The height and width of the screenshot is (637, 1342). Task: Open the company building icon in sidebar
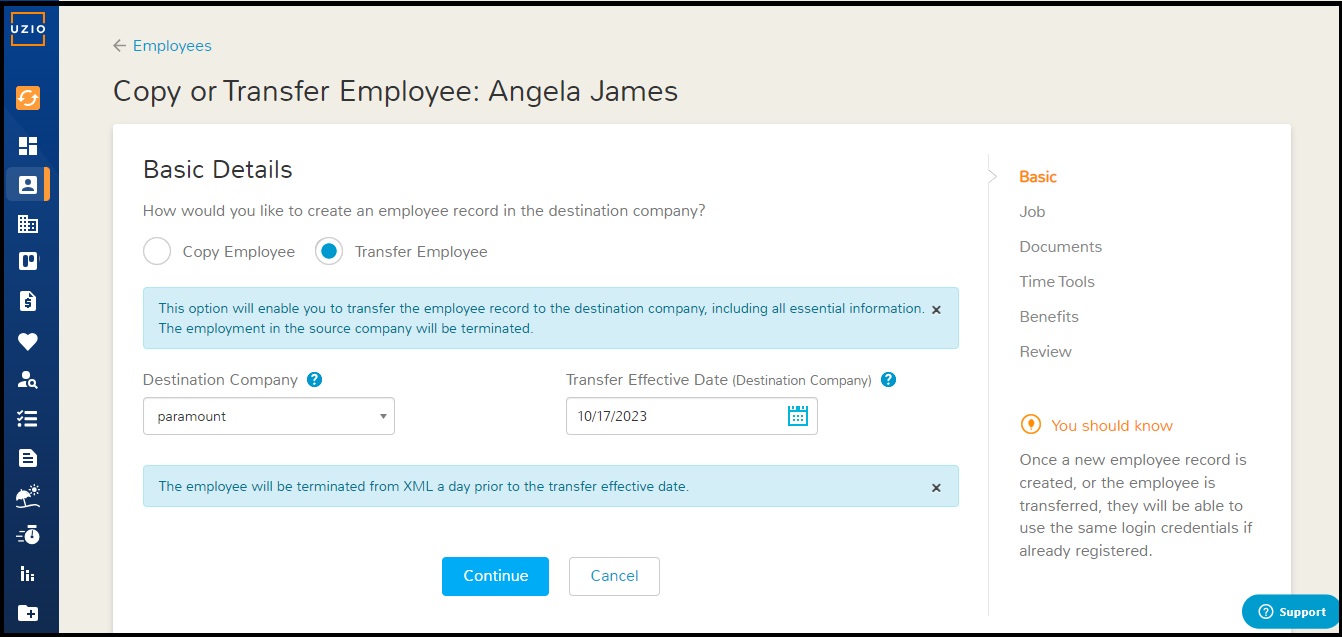tap(28, 224)
